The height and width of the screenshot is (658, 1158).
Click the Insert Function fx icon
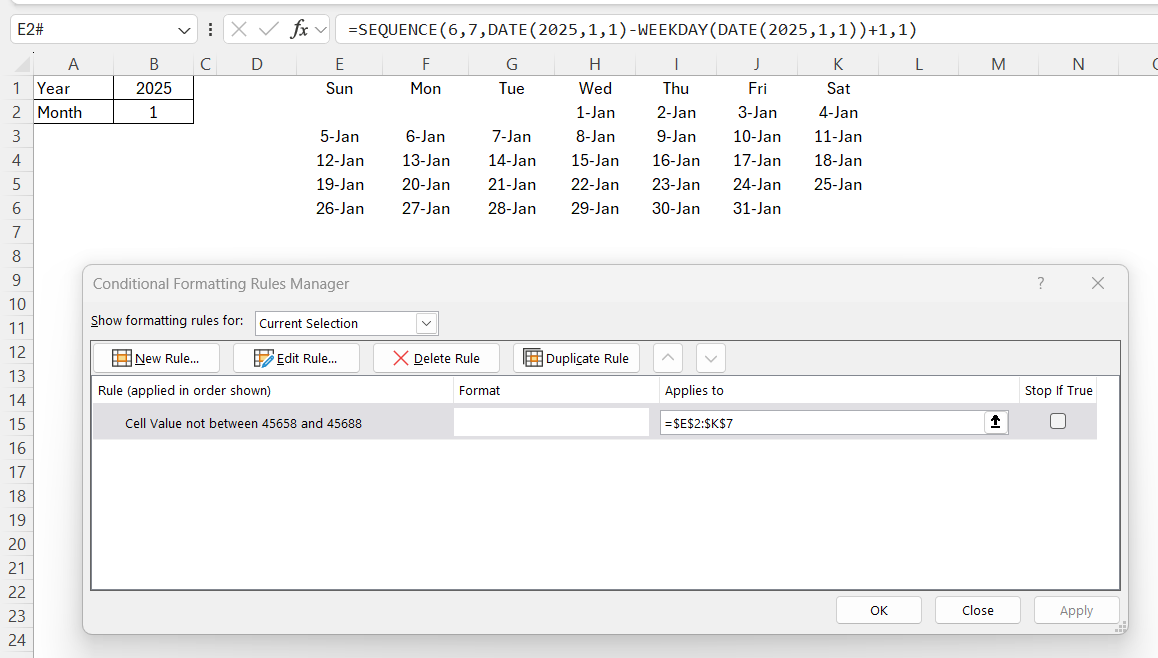coord(299,30)
